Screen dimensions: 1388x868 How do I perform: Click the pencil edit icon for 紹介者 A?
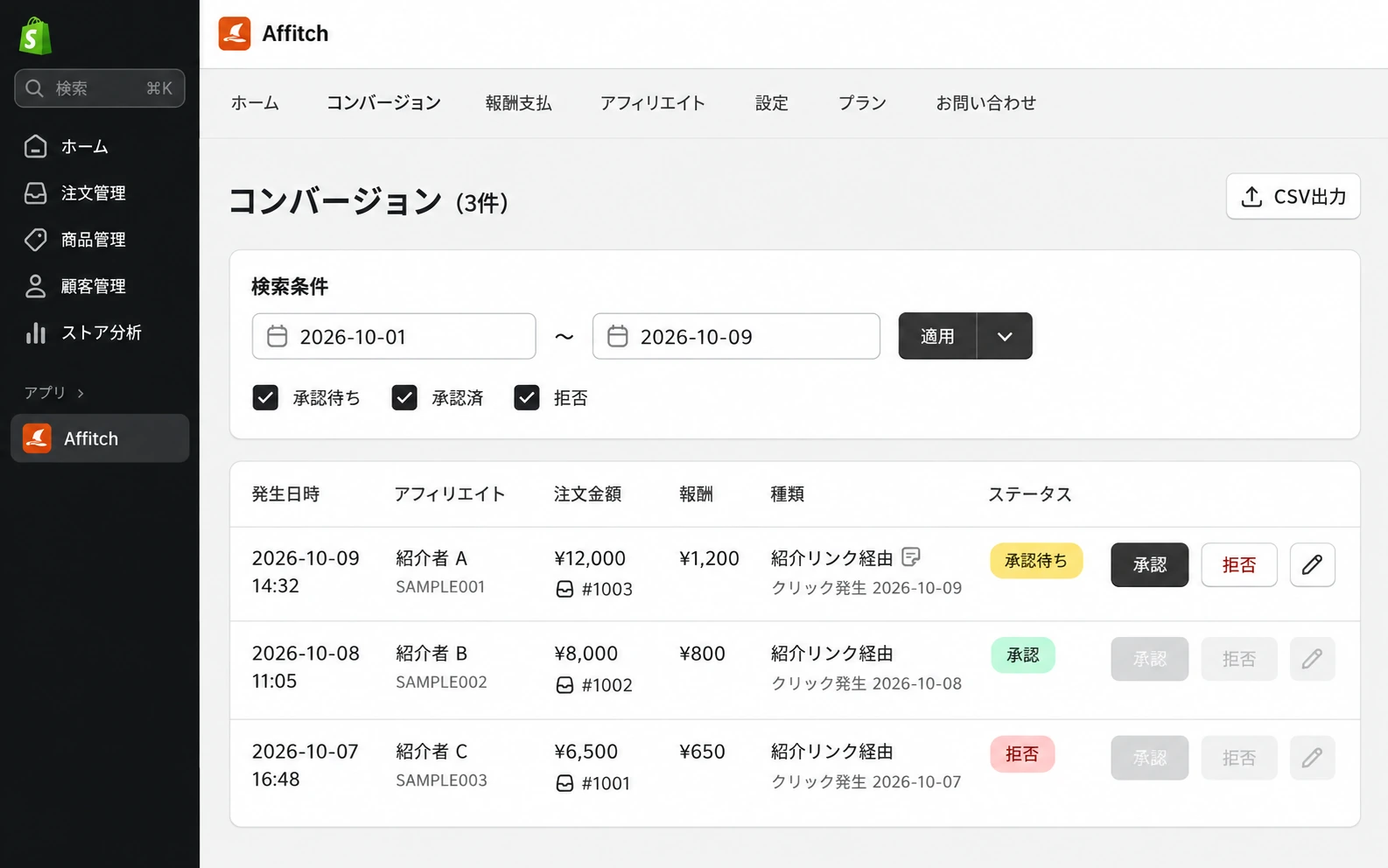(1312, 564)
